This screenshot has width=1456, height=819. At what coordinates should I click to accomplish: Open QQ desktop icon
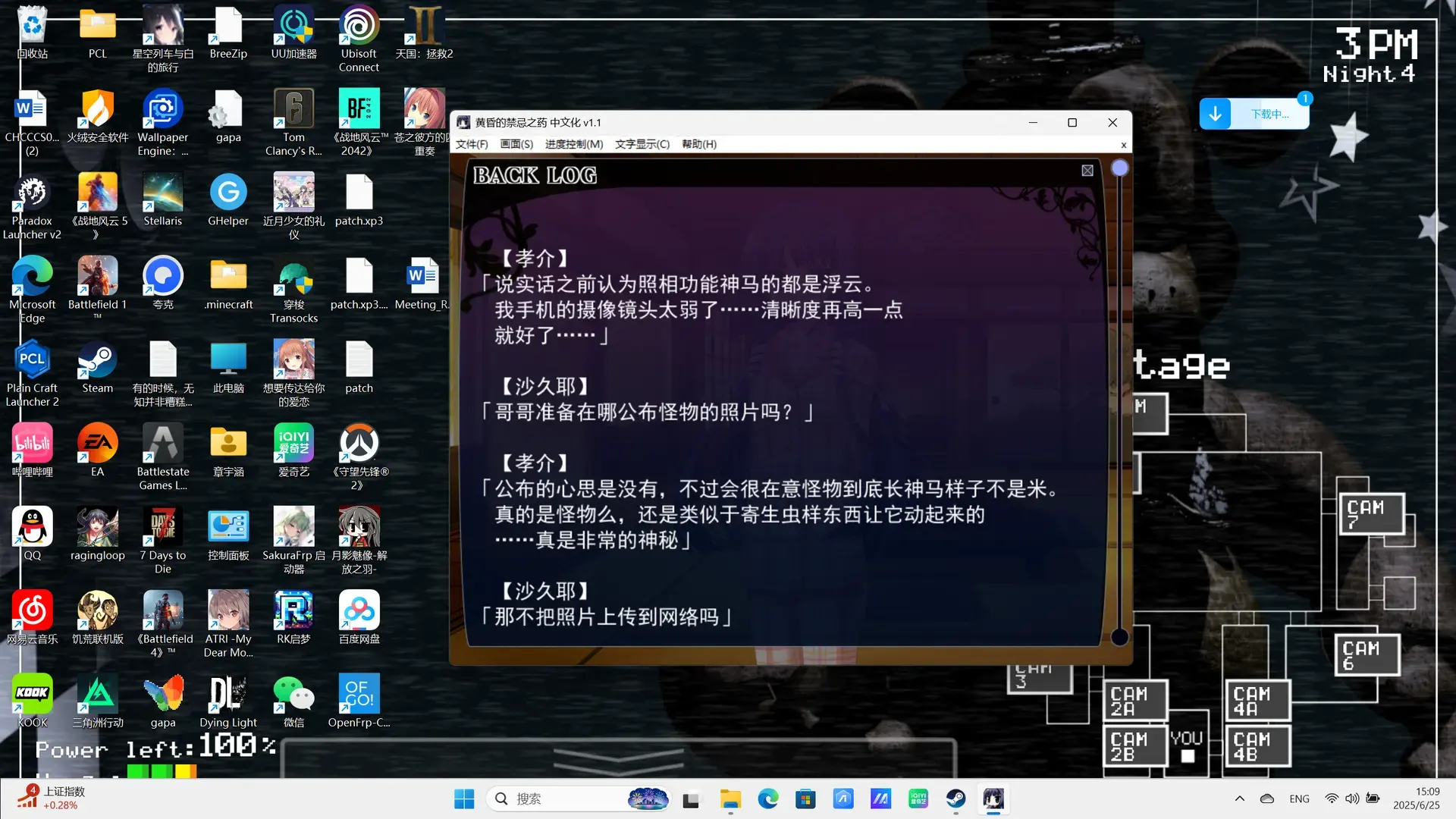[32, 535]
